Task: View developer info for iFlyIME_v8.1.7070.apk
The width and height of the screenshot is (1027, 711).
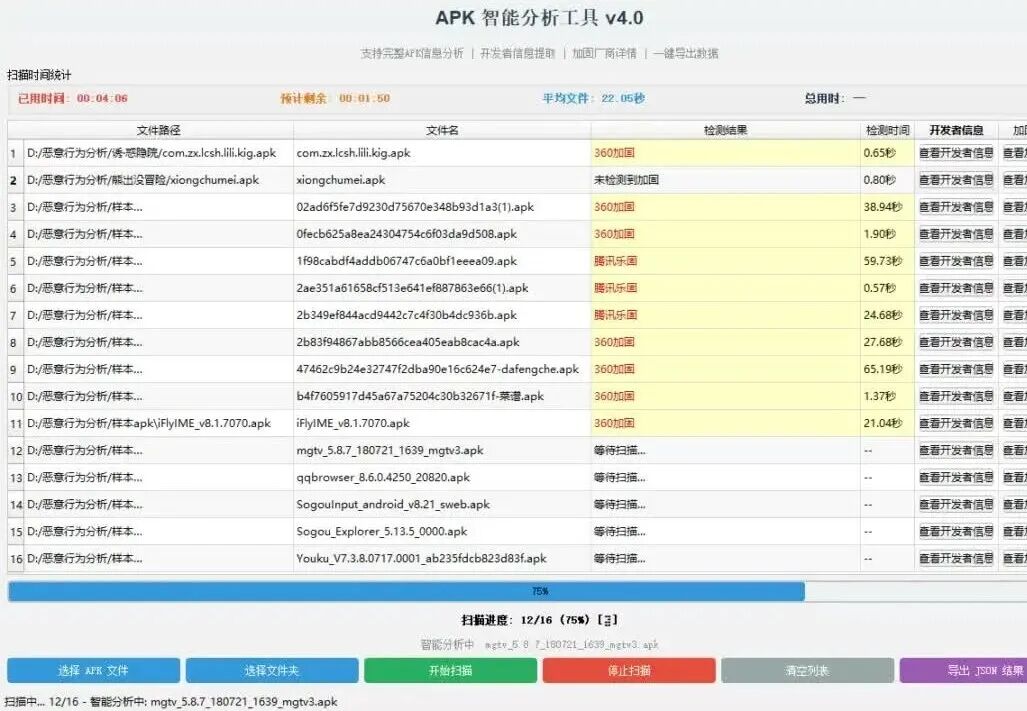Action: pyautogui.click(x=956, y=424)
